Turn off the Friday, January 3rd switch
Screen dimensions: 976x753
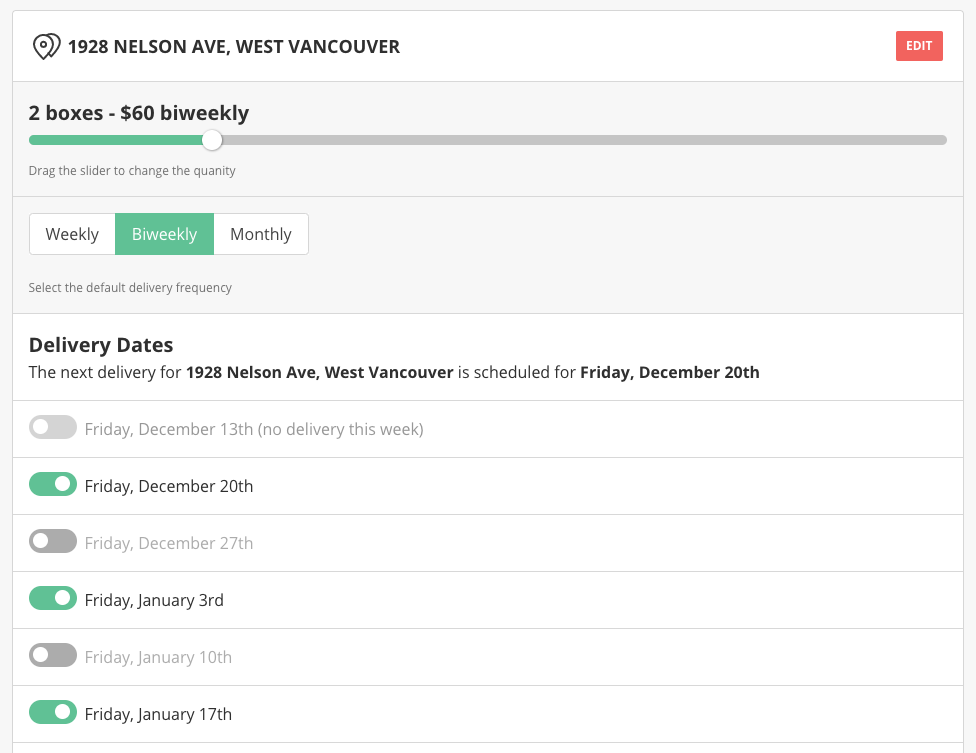[53, 599]
